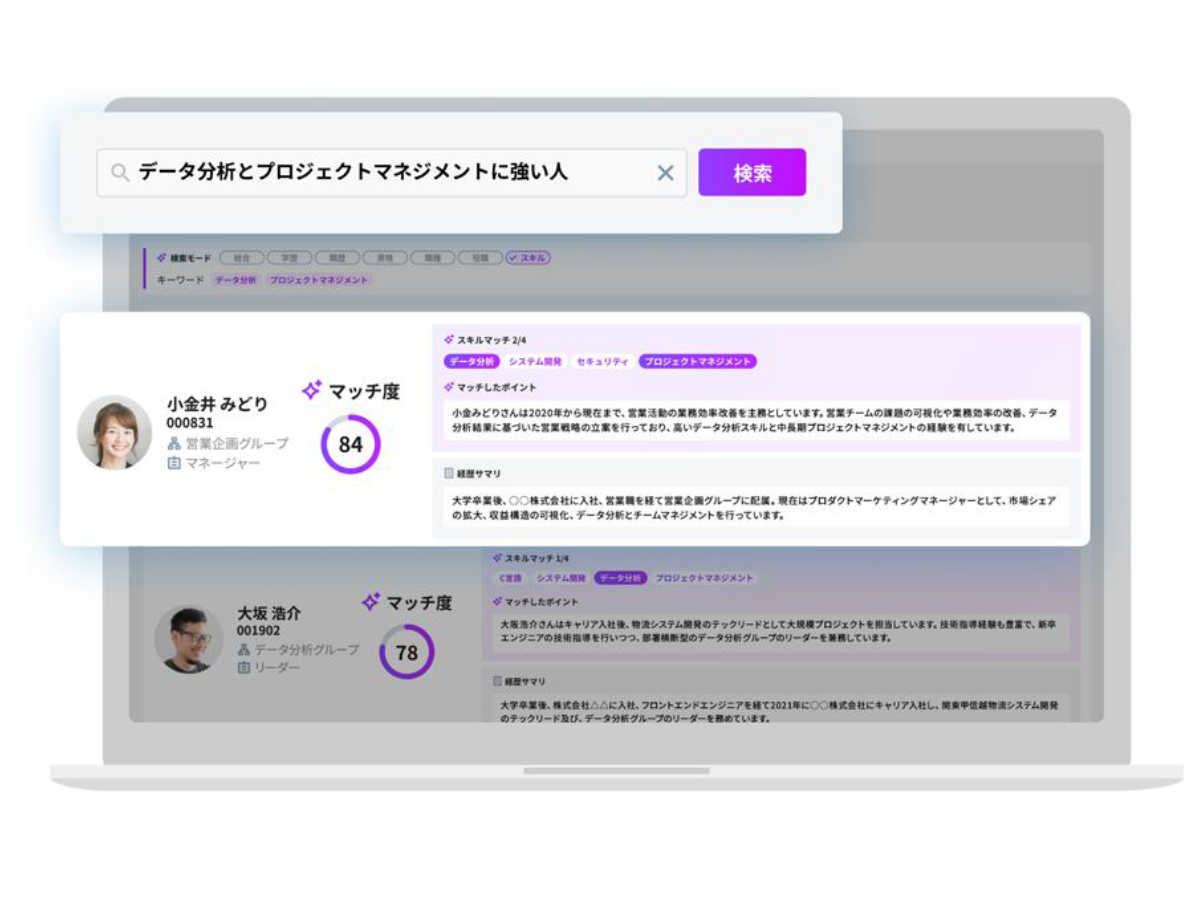Click the プロジェクトマネジメント keyword tag under キーワード

click(x=319, y=280)
